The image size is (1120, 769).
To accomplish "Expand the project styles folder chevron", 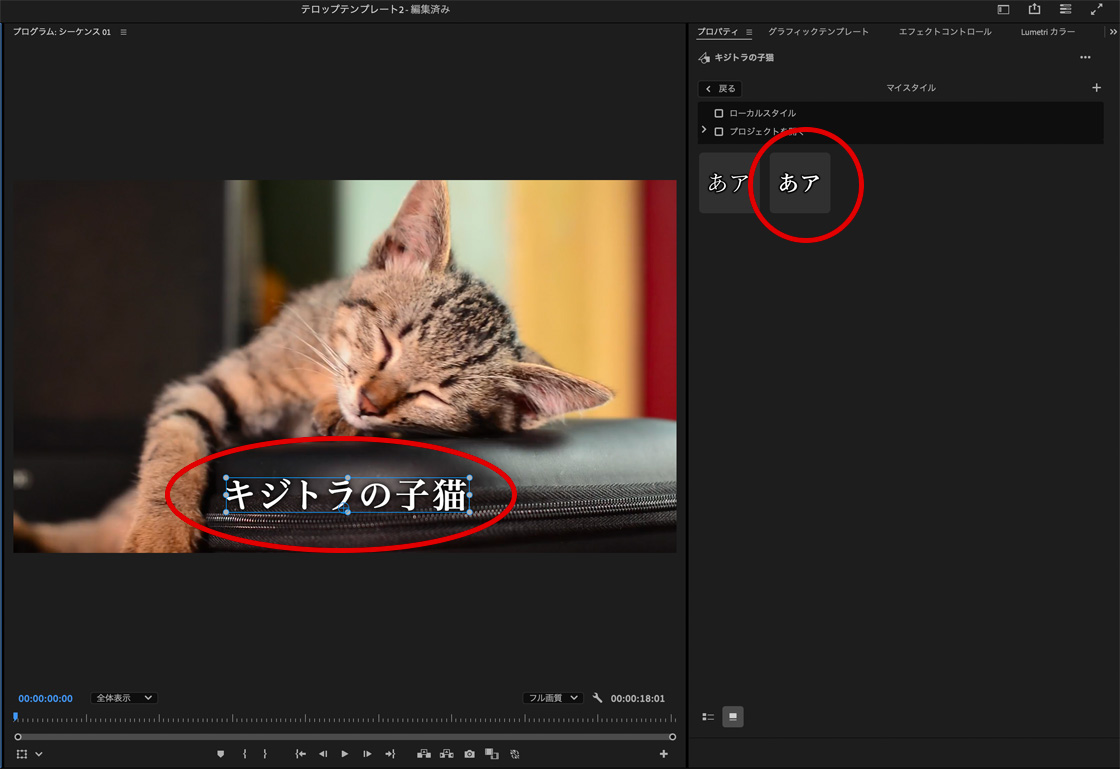I will click(704, 130).
